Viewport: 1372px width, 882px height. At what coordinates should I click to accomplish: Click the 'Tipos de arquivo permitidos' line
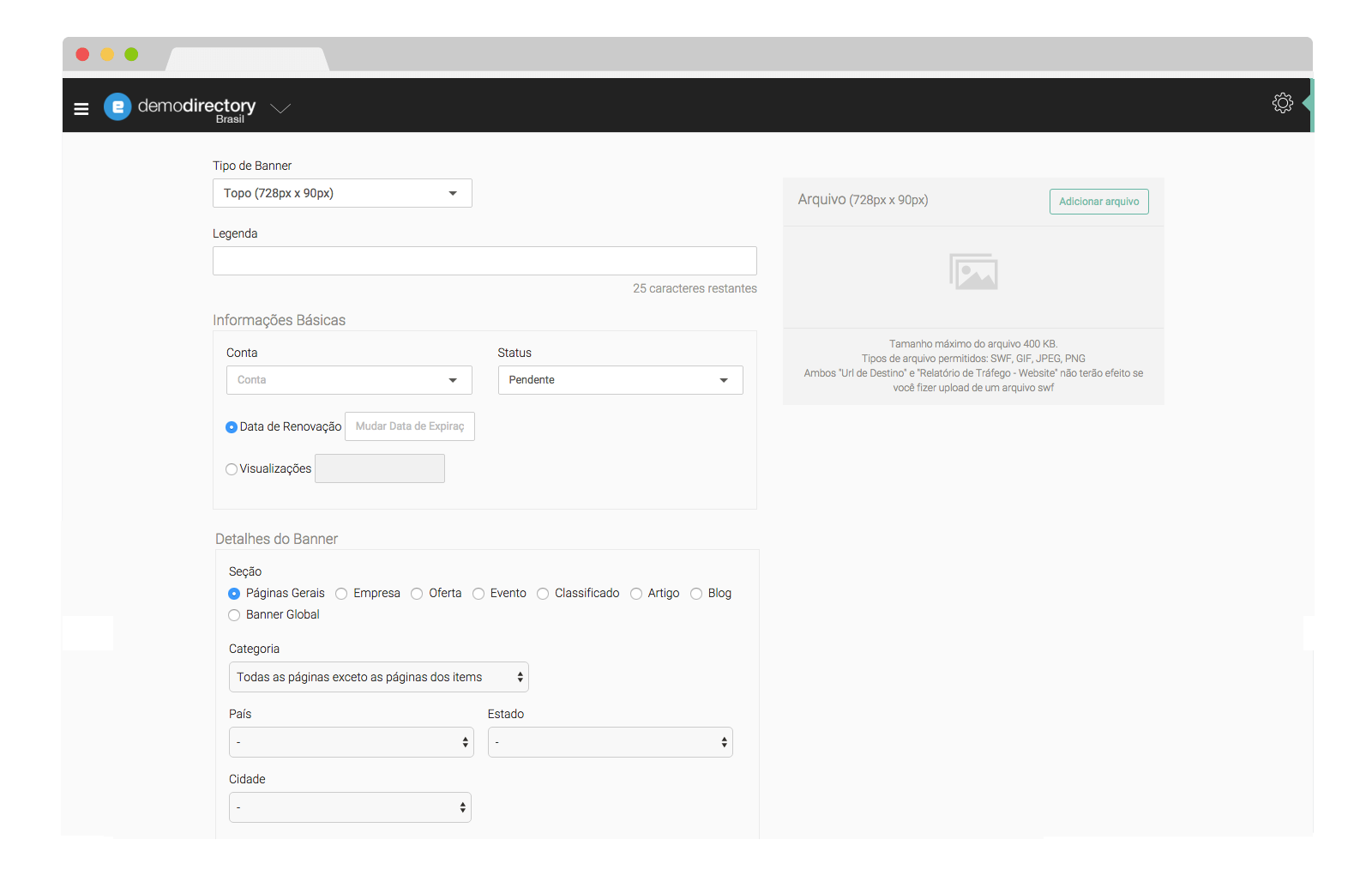tap(973, 359)
